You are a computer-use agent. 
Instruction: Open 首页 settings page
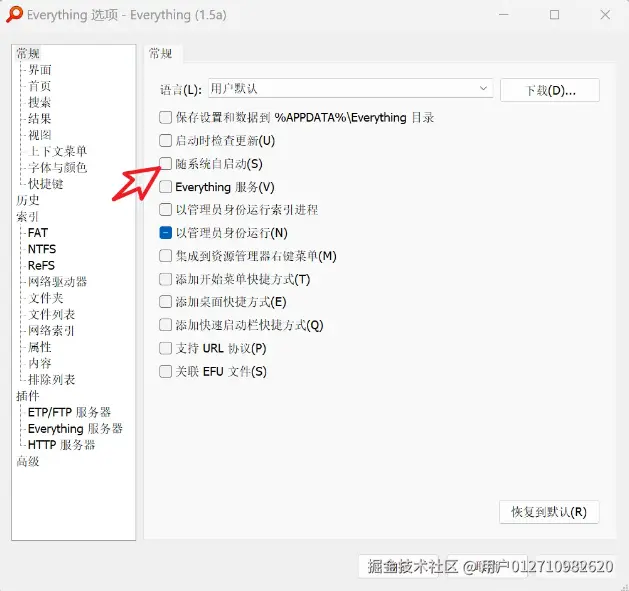39,86
